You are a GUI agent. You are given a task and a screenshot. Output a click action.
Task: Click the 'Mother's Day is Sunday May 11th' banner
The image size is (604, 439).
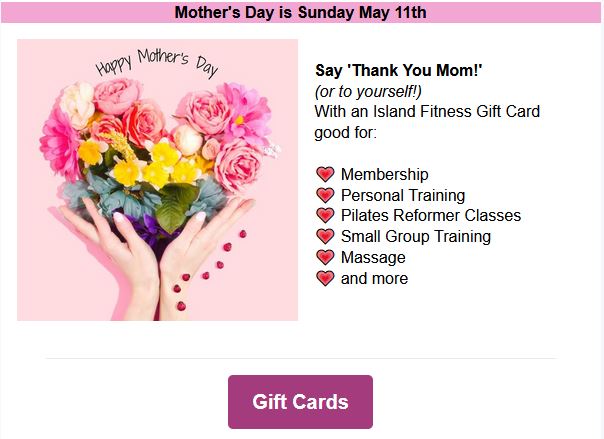pyautogui.click(x=300, y=12)
